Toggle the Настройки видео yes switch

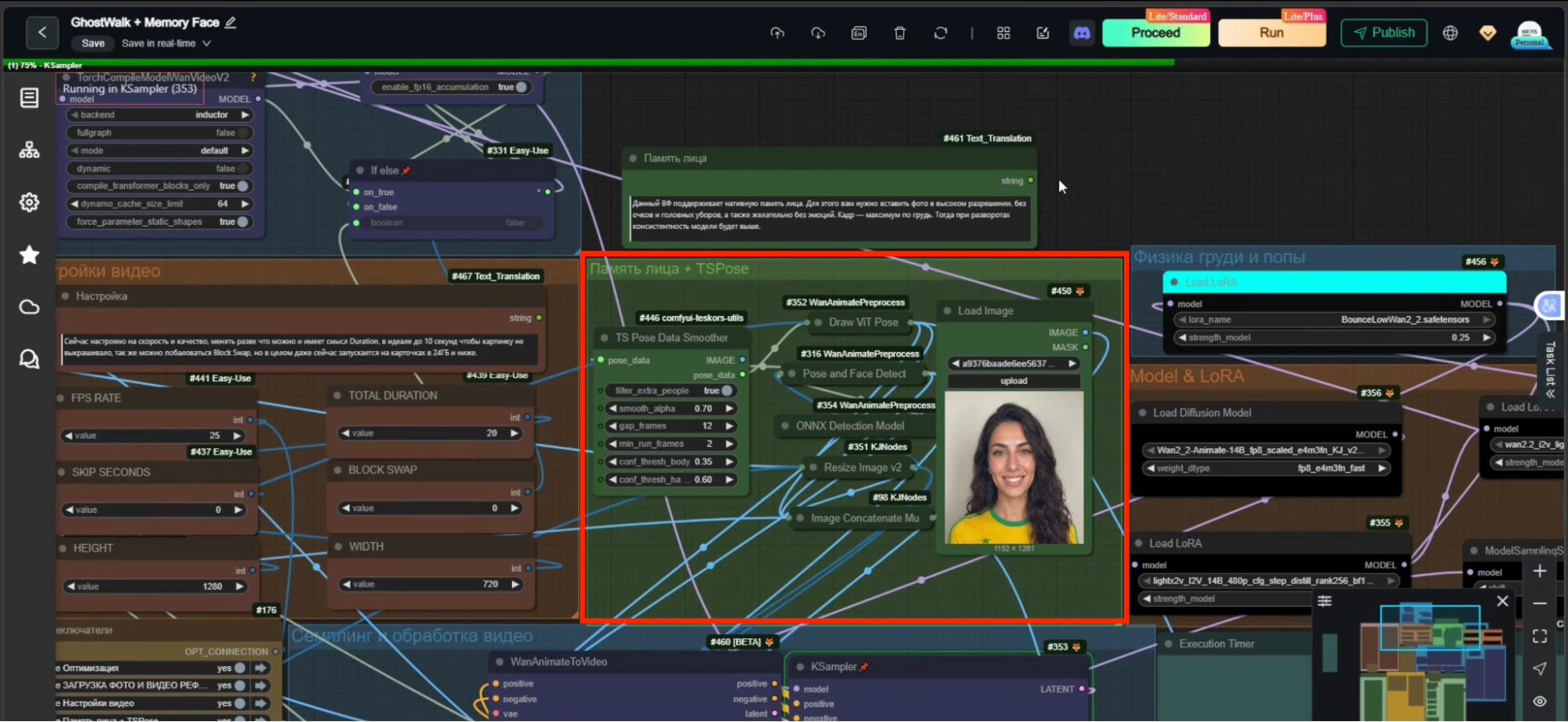(240, 703)
